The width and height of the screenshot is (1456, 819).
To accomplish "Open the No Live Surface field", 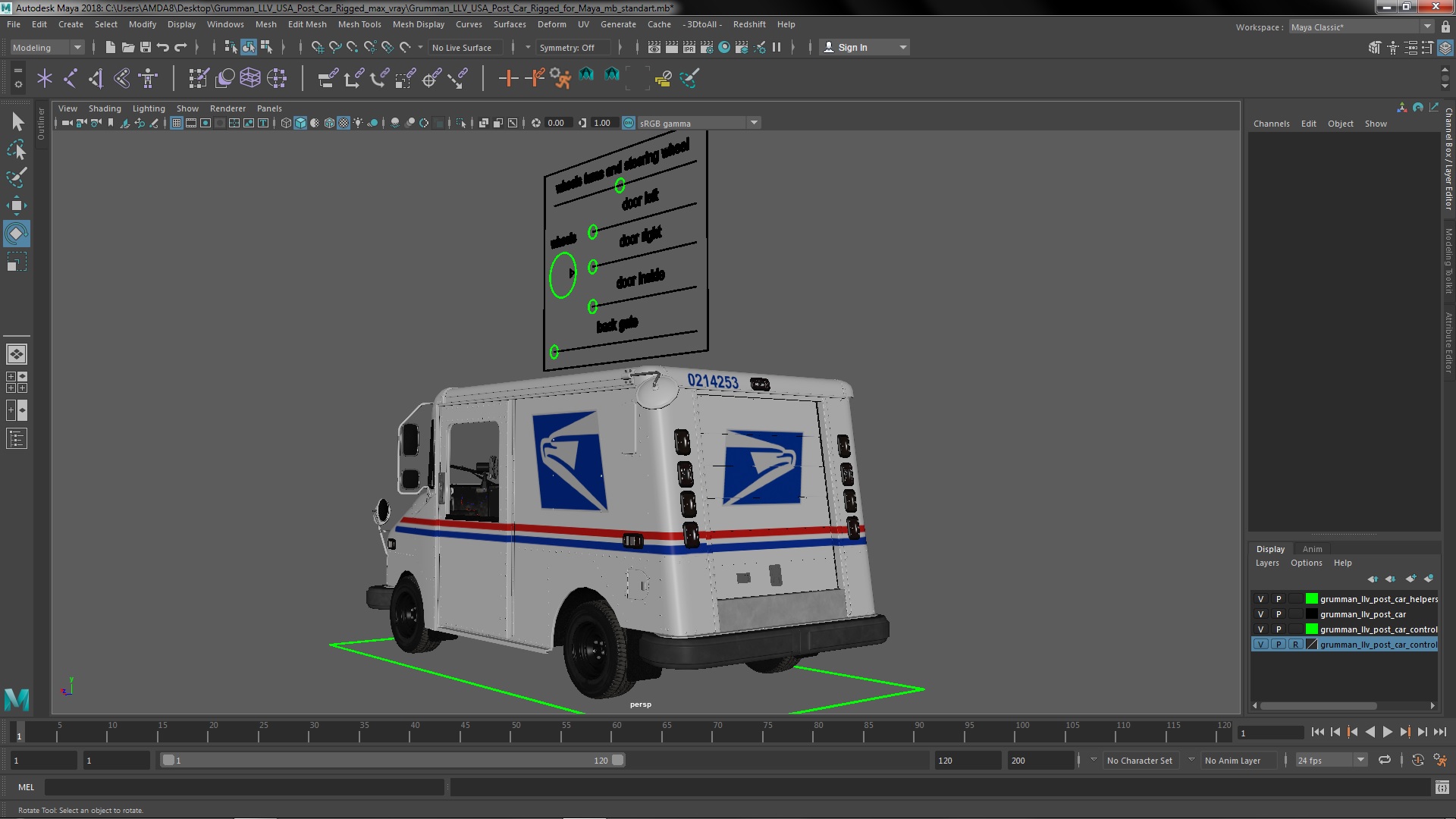I will click(466, 47).
